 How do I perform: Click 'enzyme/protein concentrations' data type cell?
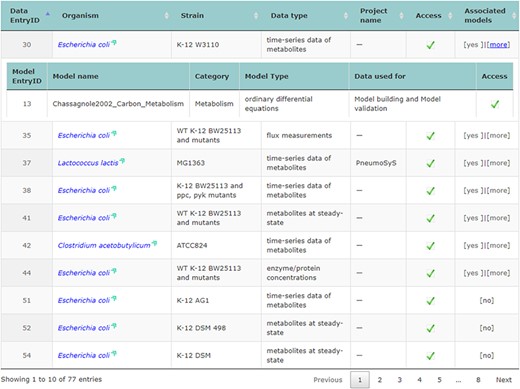point(306,273)
